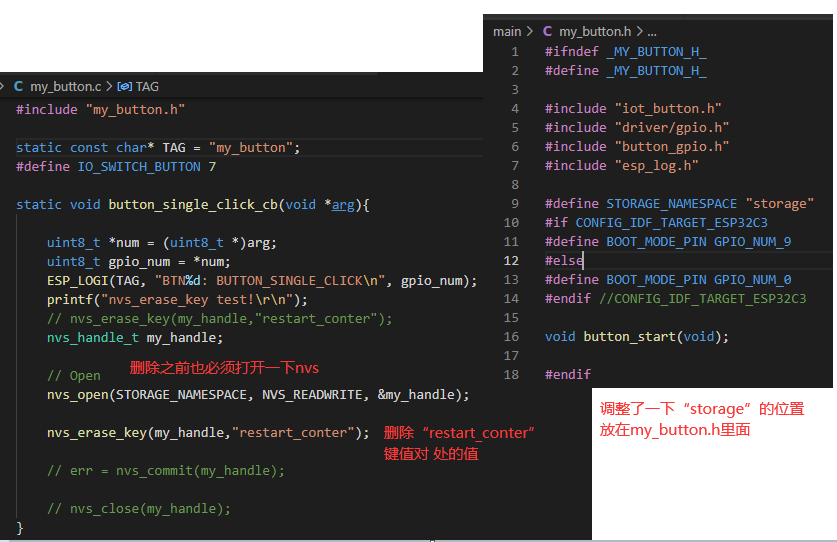Click the C icon beside my_button.h breadcrumb

click(x=547, y=32)
